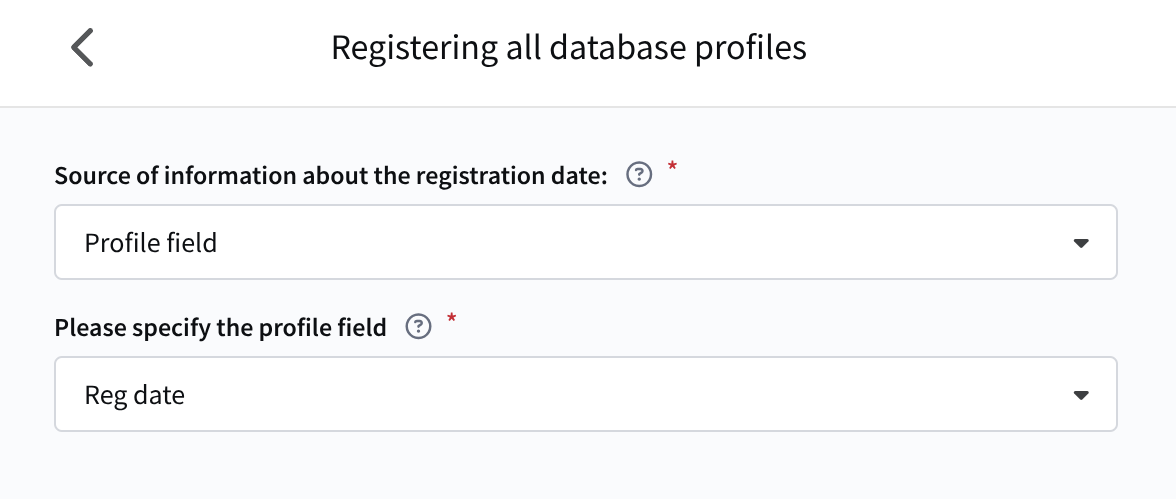Expand the profile field selection dropdown
This screenshot has width=1176, height=499.
[585, 394]
